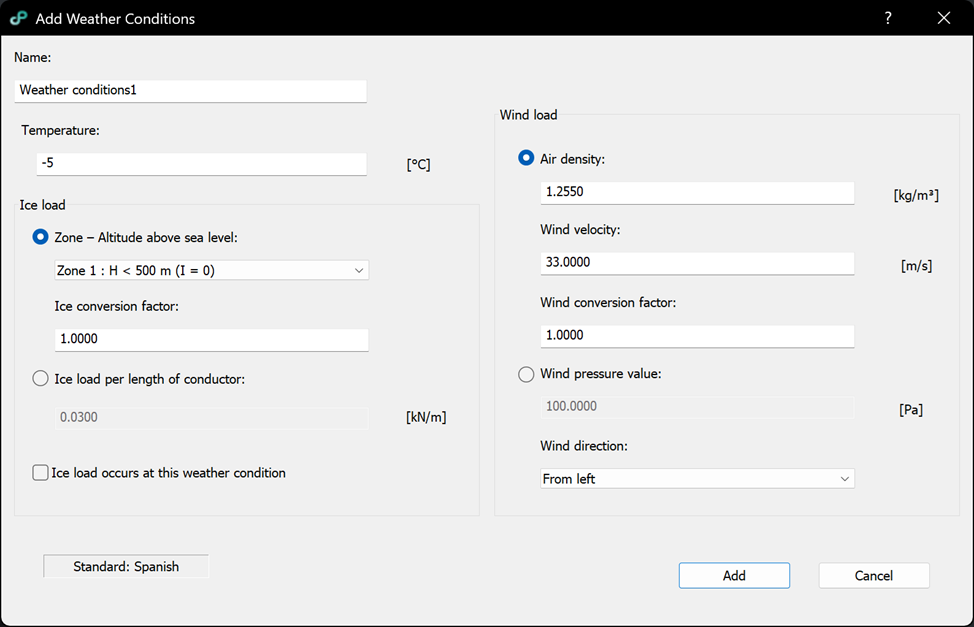Edit the Air density value field

[697, 191]
